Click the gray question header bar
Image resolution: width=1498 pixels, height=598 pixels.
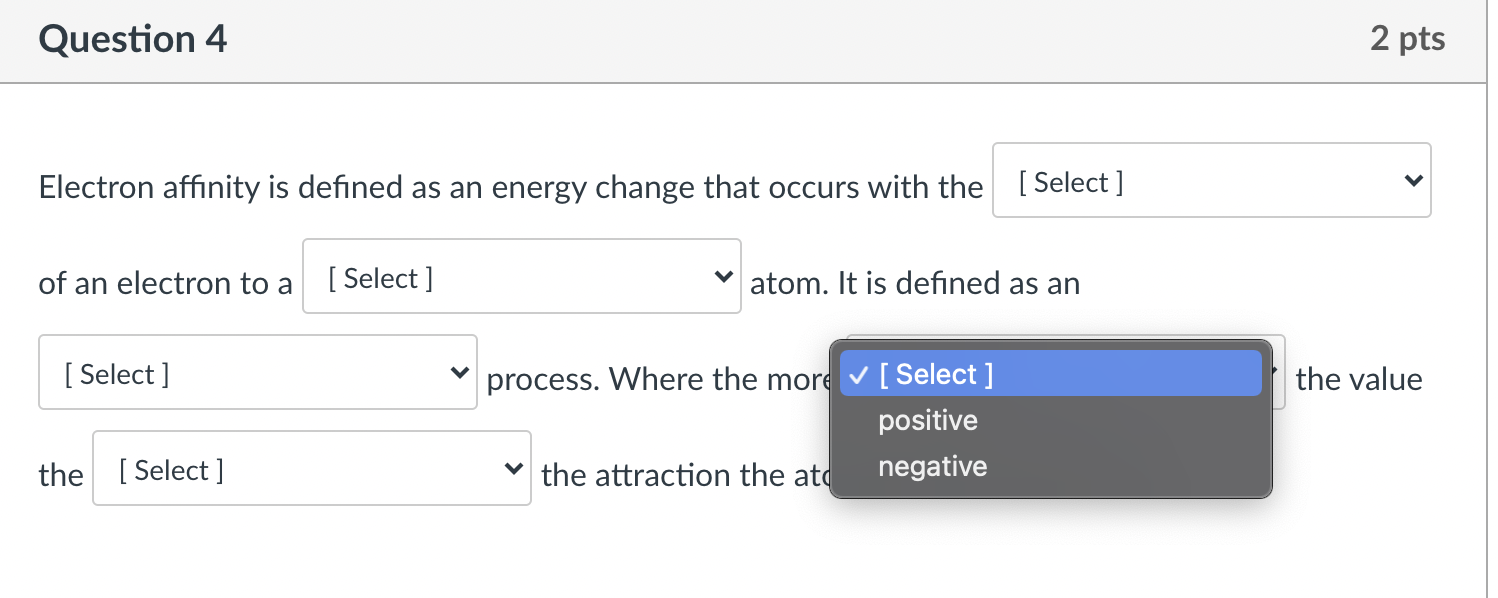coord(749,41)
